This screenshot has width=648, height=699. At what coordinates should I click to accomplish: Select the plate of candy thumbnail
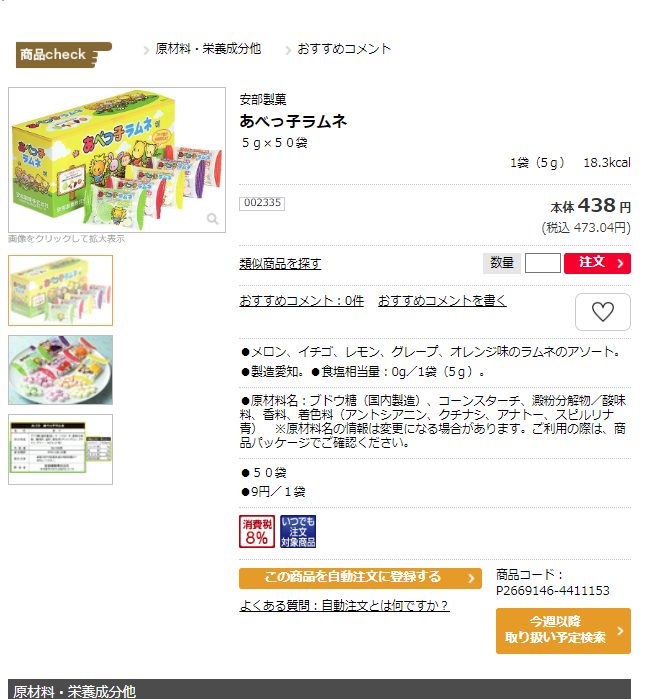point(61,370)
